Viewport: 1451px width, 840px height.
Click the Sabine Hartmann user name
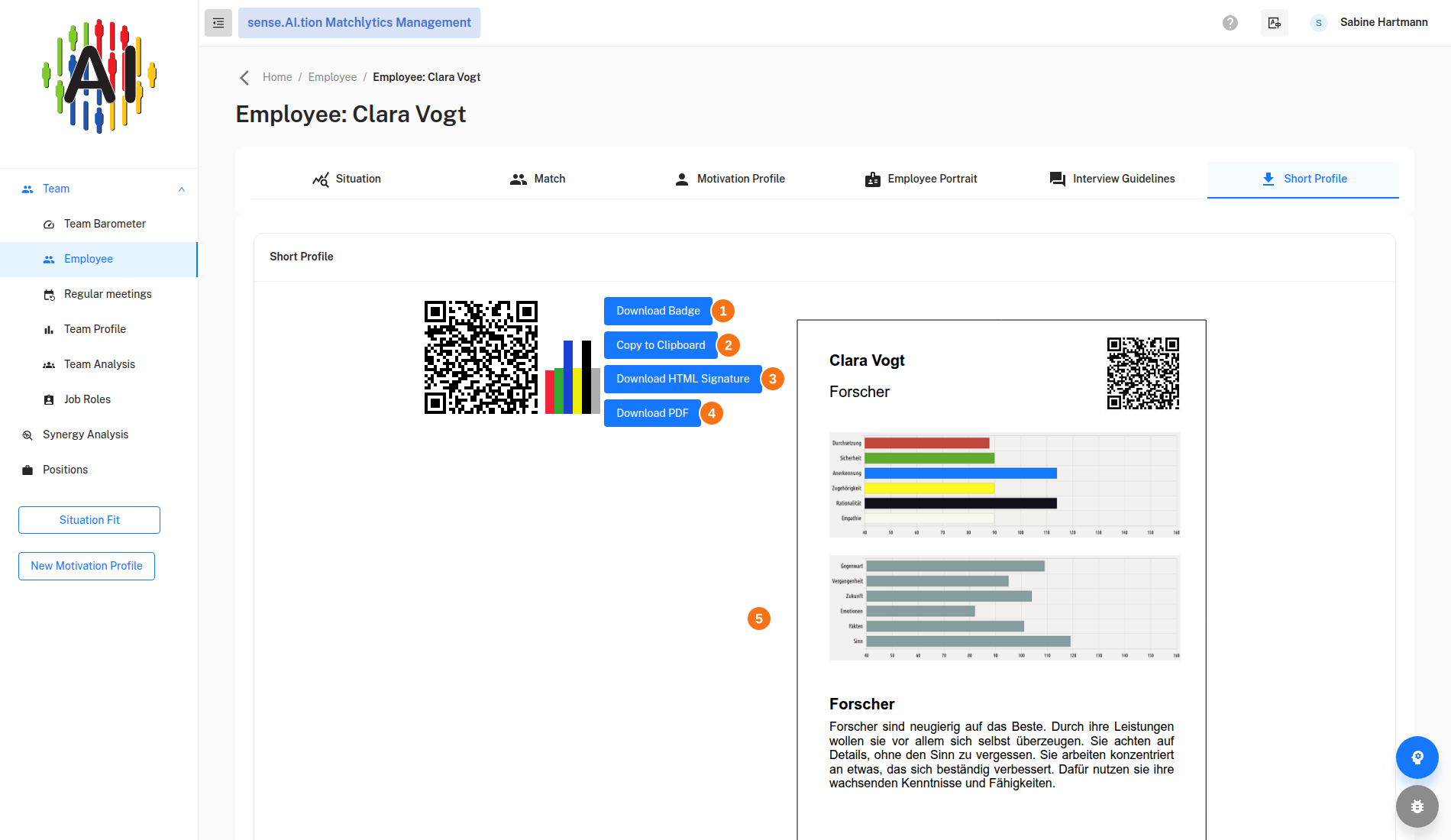tap(1384, 23)
